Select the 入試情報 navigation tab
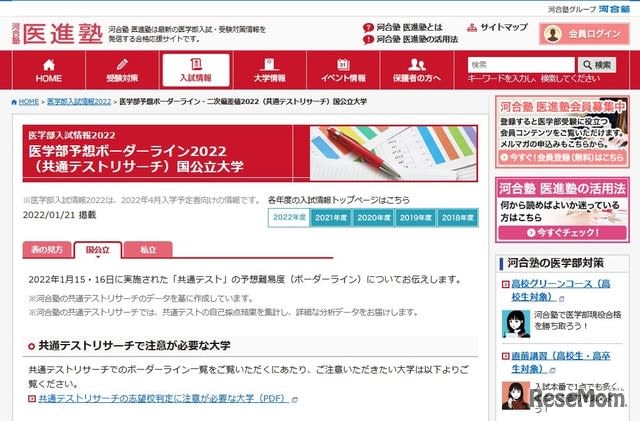The height and width of the screenshot is (421, 640). (x=196, y=70)
